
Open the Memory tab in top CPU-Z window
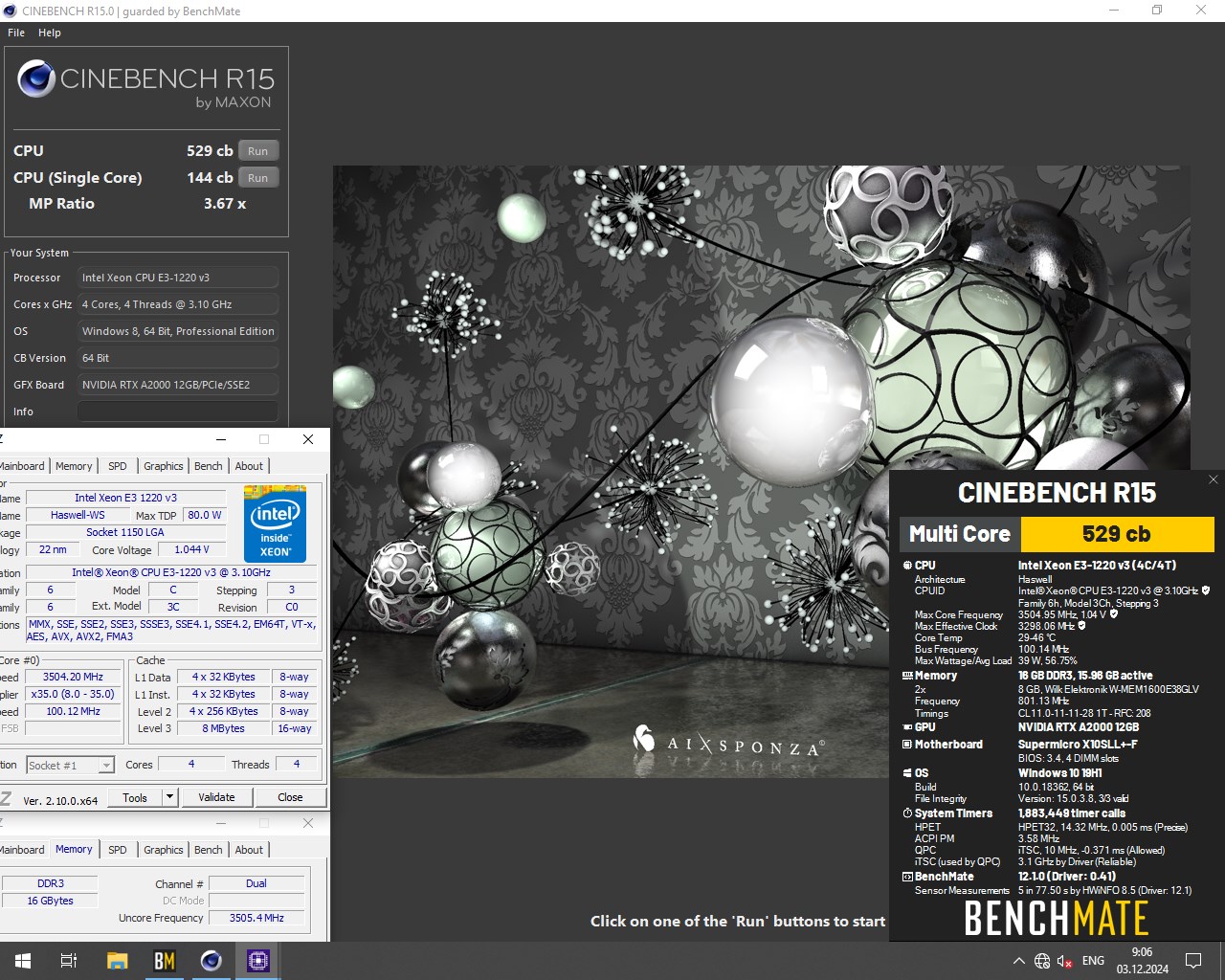74,466
